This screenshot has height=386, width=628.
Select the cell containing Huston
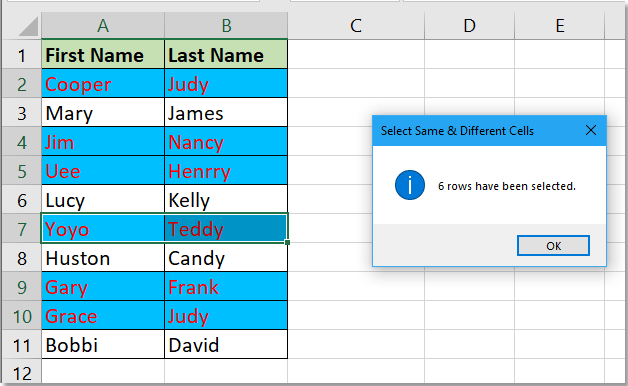[103, 258]
